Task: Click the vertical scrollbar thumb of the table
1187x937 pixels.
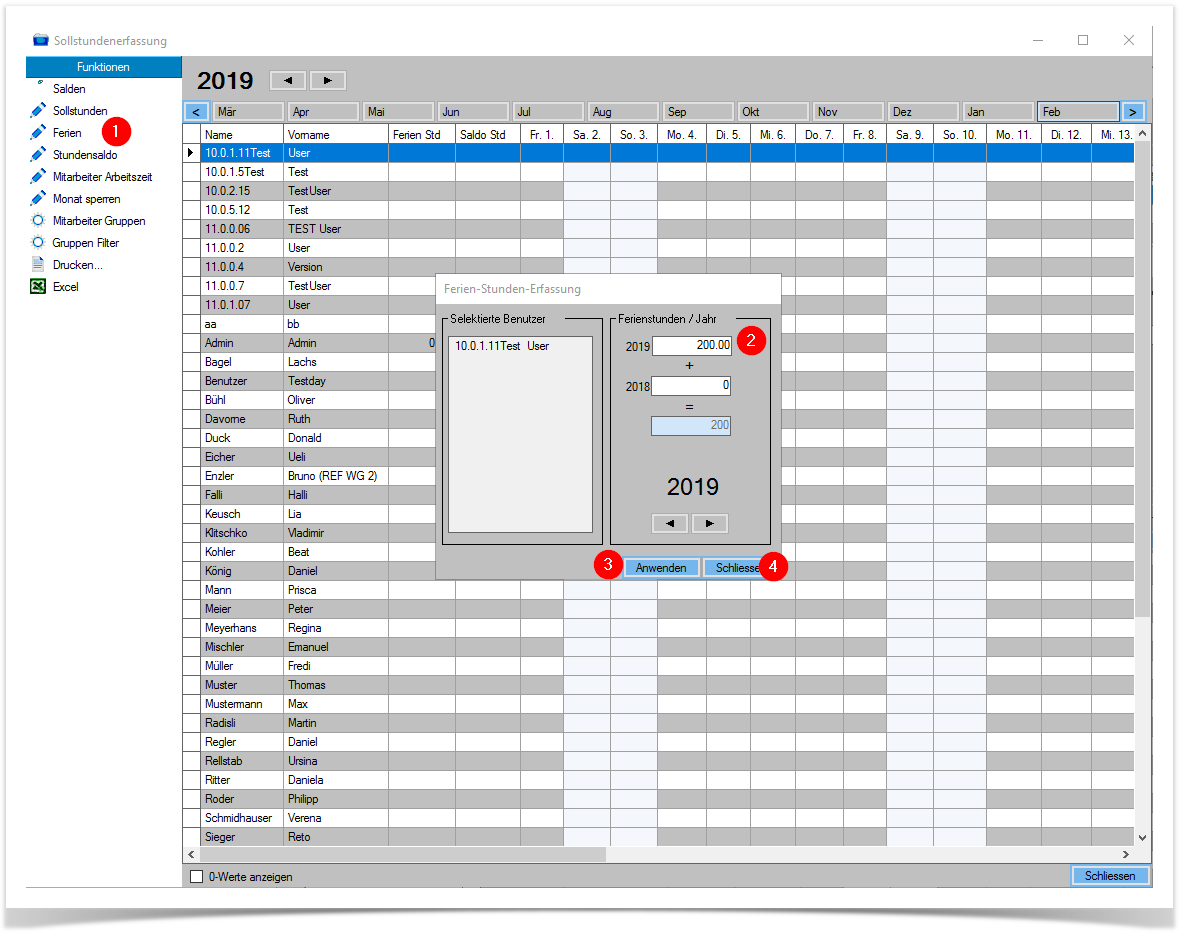Action: [x=1142, y=378]
